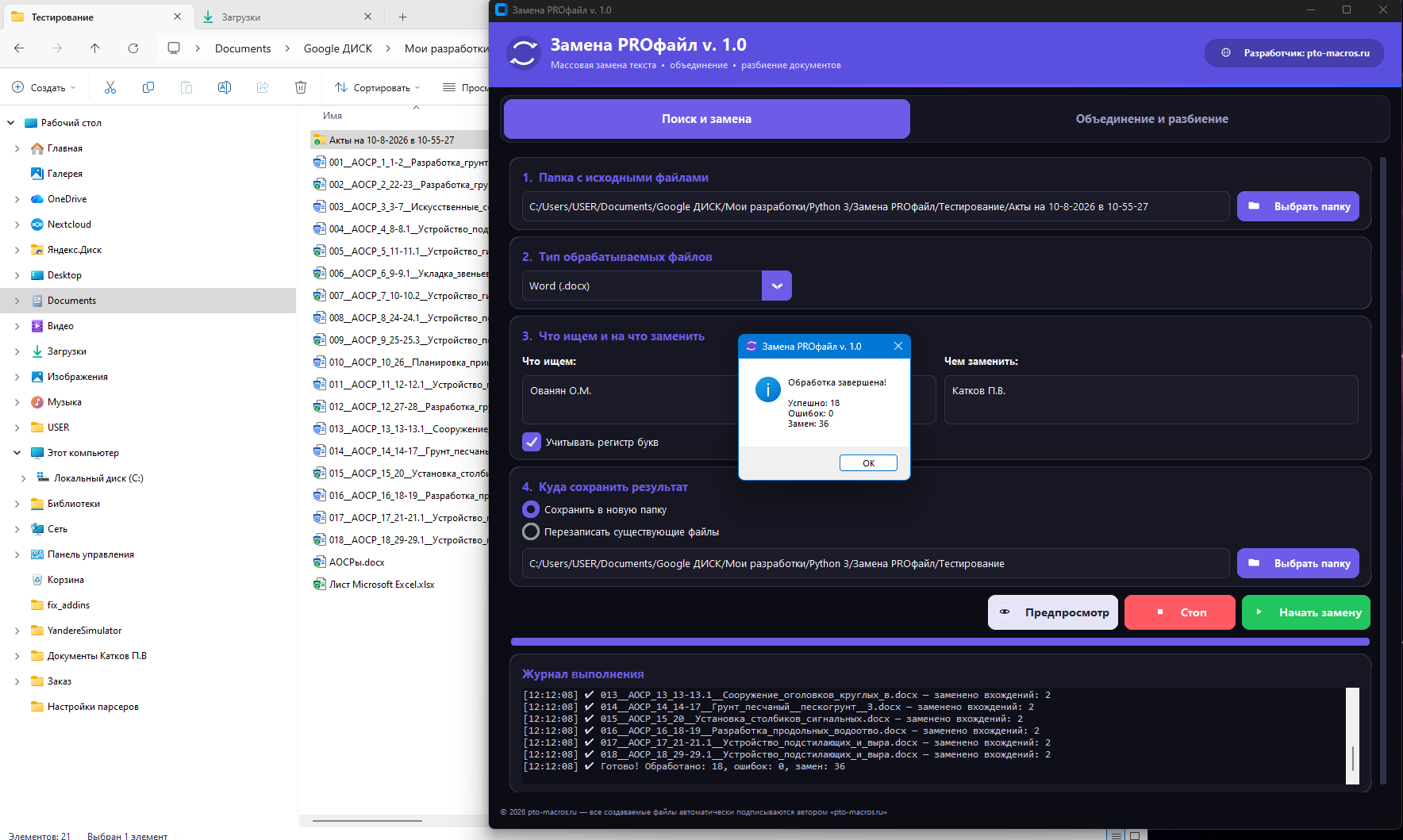Toggle the Учитывать регистр букв checkbox
Image resolution: width=1403 pixels, height=840 pixels.
532,442
